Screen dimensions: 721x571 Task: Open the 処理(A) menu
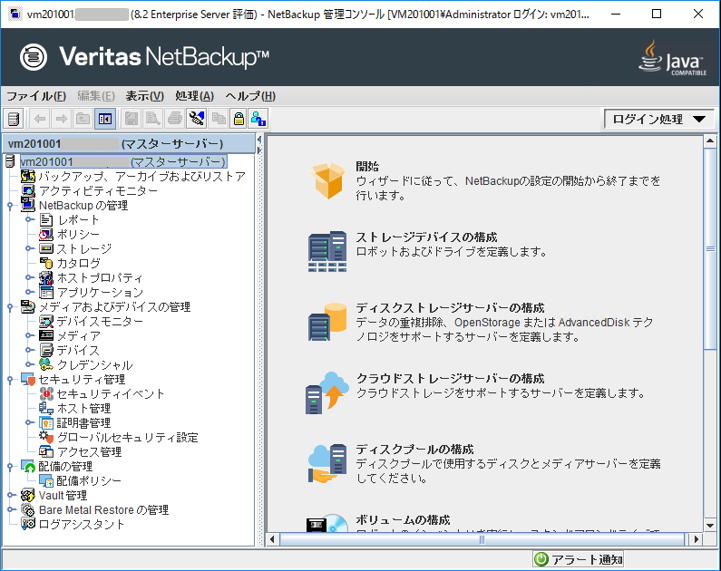[x=194, y=96]
